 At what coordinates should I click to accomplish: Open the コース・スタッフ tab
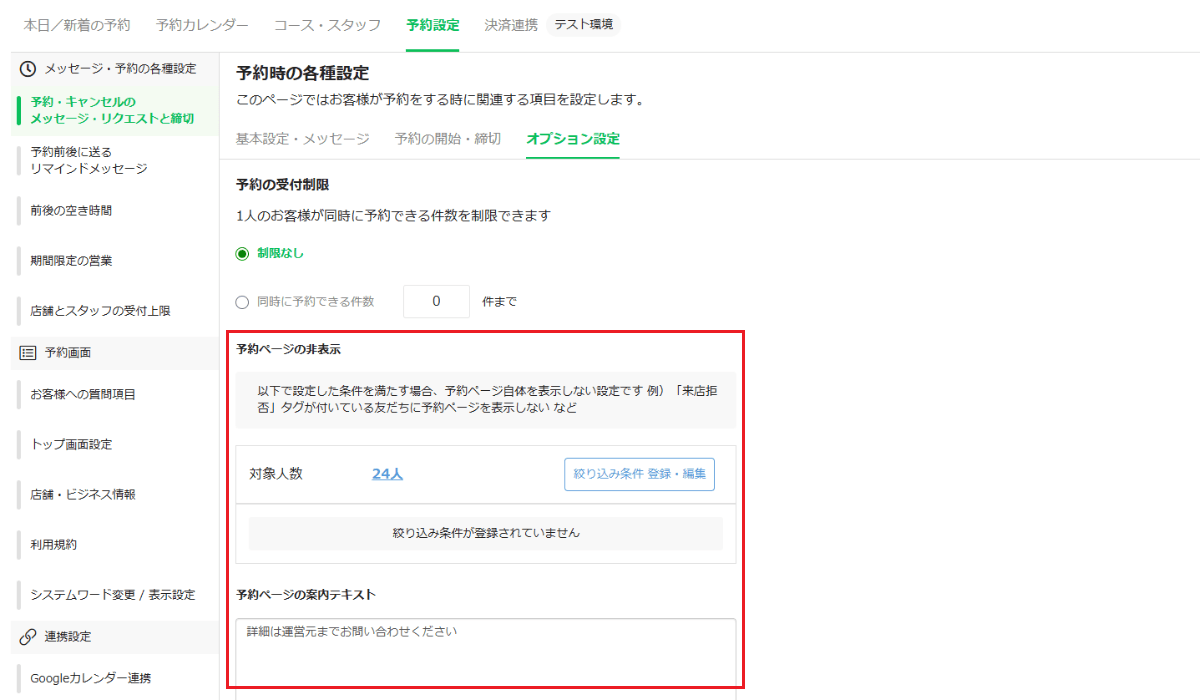(327, 25)
